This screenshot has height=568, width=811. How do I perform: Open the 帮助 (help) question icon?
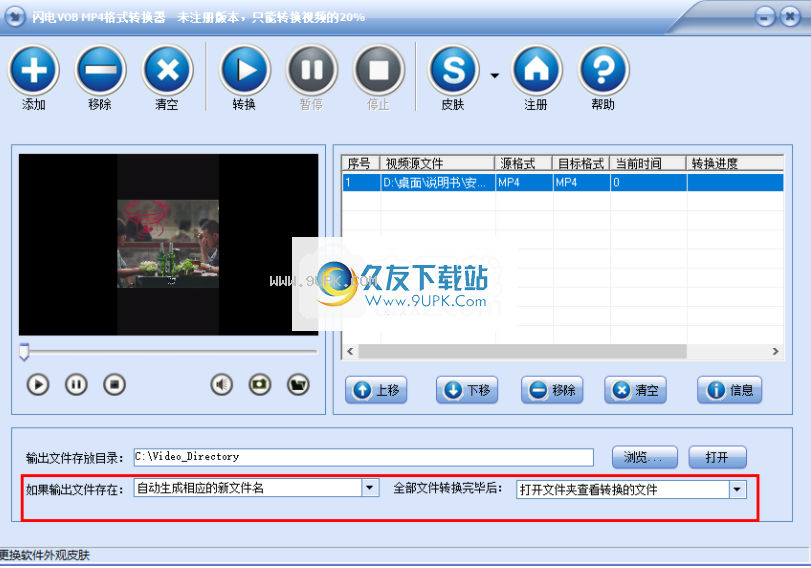(x=604, y=70)
